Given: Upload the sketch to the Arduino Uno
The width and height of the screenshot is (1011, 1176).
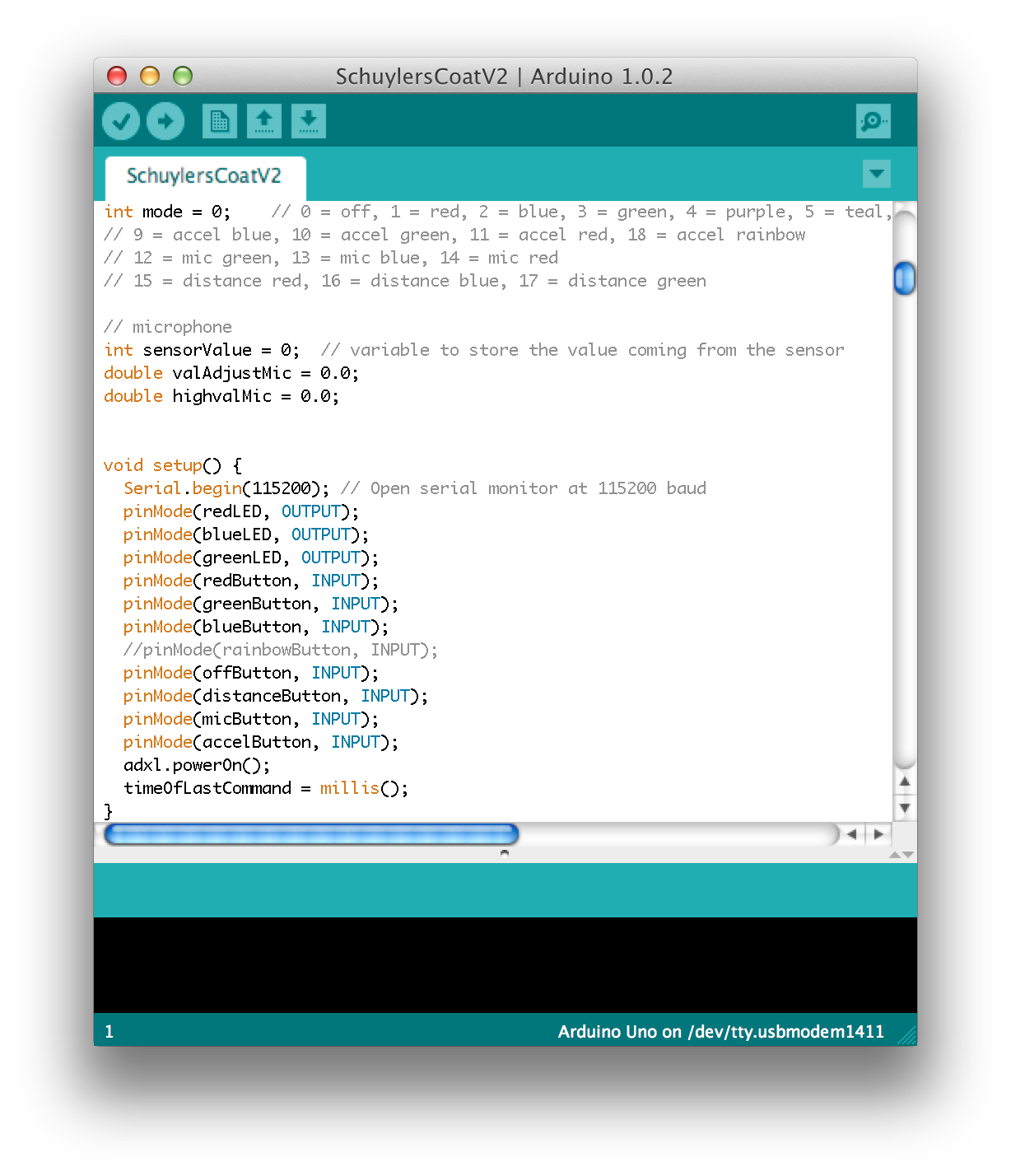Looking at the screenshot, I should [x=165, y=120].
